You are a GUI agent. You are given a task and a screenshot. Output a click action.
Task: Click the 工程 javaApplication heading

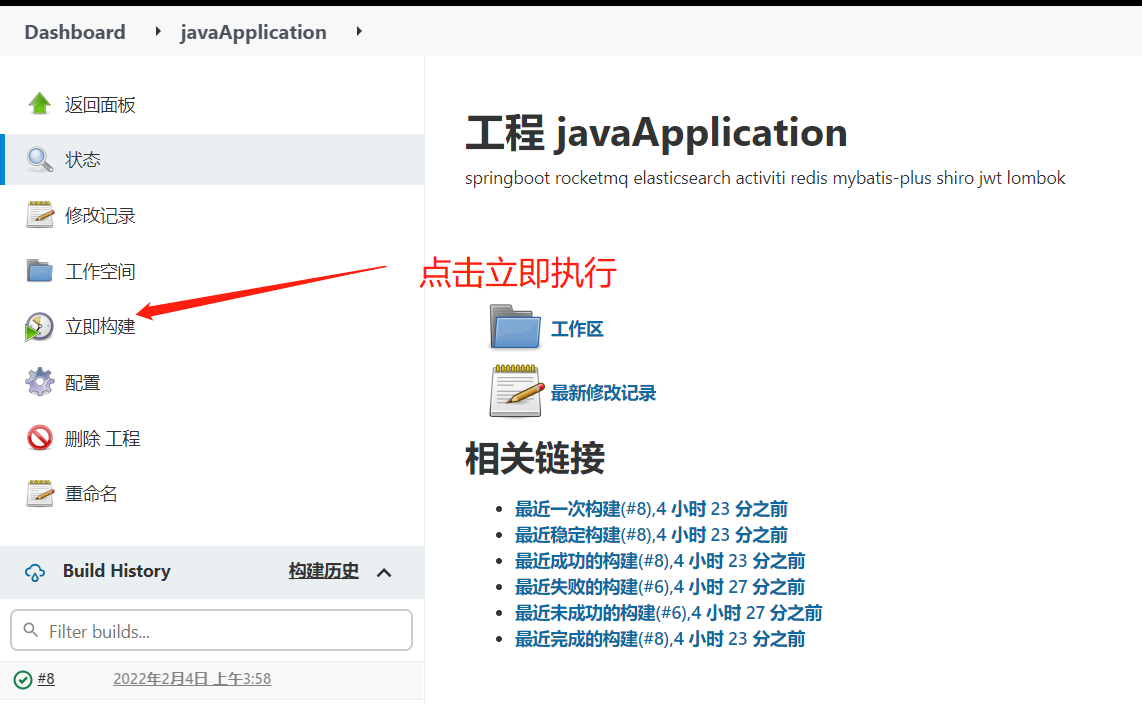pyautogui.click(x=656, y=133)
